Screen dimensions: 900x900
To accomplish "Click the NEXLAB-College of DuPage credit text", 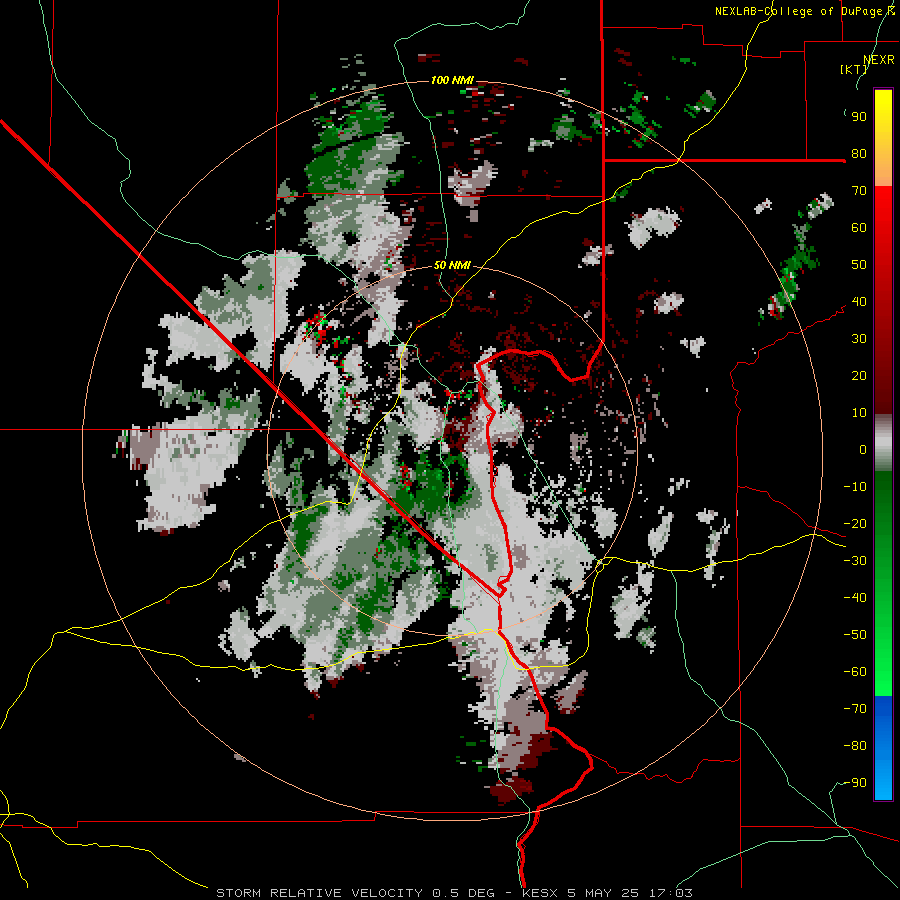I will [x=805, y=11].
